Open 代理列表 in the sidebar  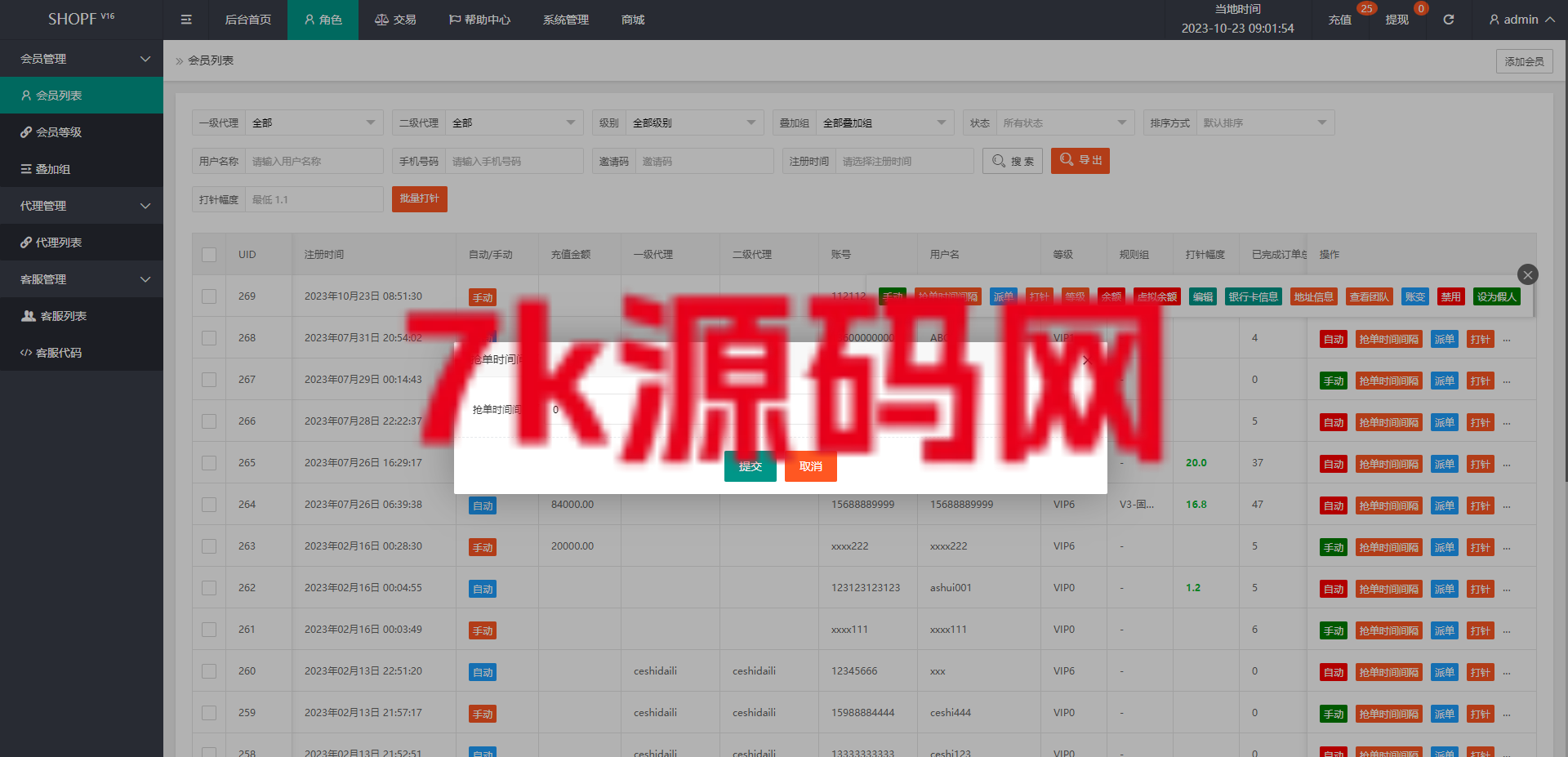coord(82,243)
